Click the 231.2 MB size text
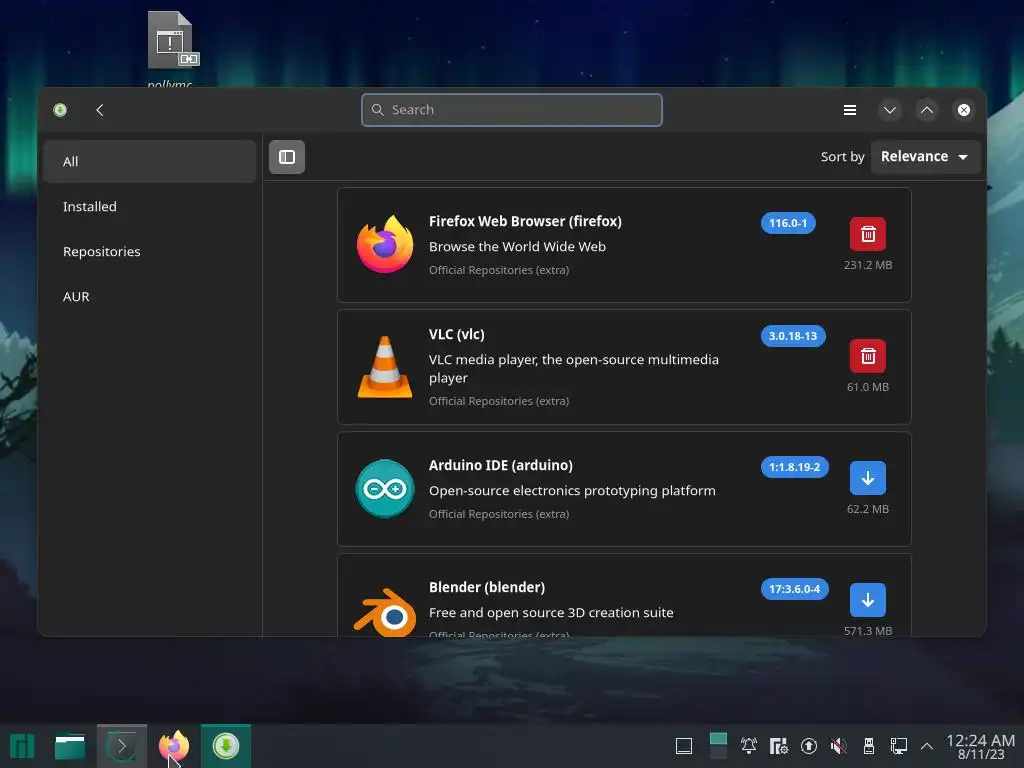Viewport: 1024px width, 768px height. pos(867,265)
